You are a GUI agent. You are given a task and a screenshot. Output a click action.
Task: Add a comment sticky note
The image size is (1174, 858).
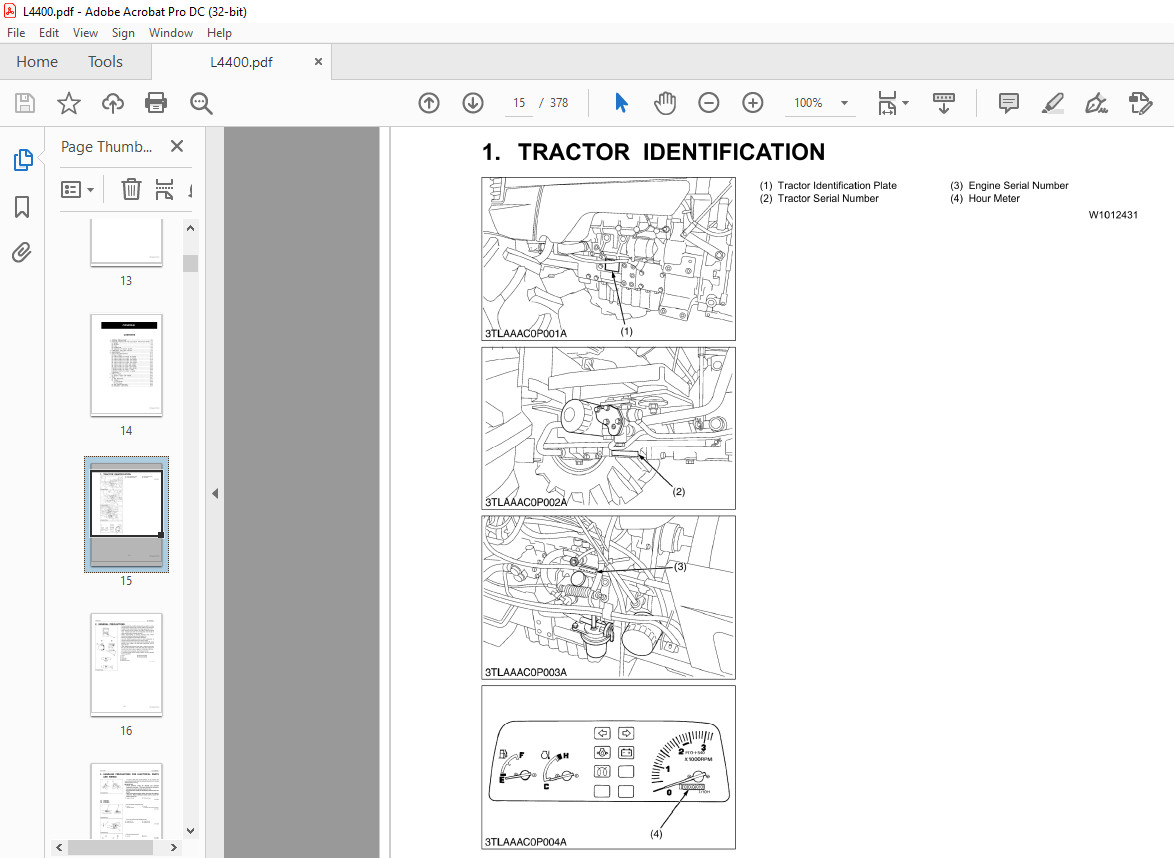(x=1009, y=103)
